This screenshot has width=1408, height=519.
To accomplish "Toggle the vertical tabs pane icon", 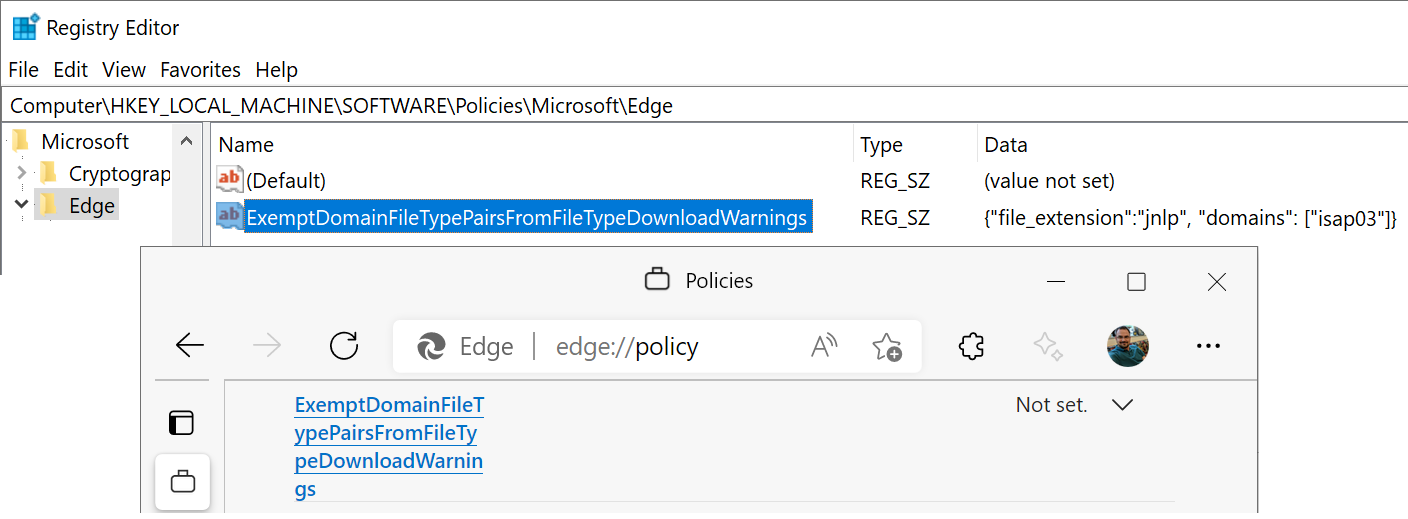I will tap(181, 423).
